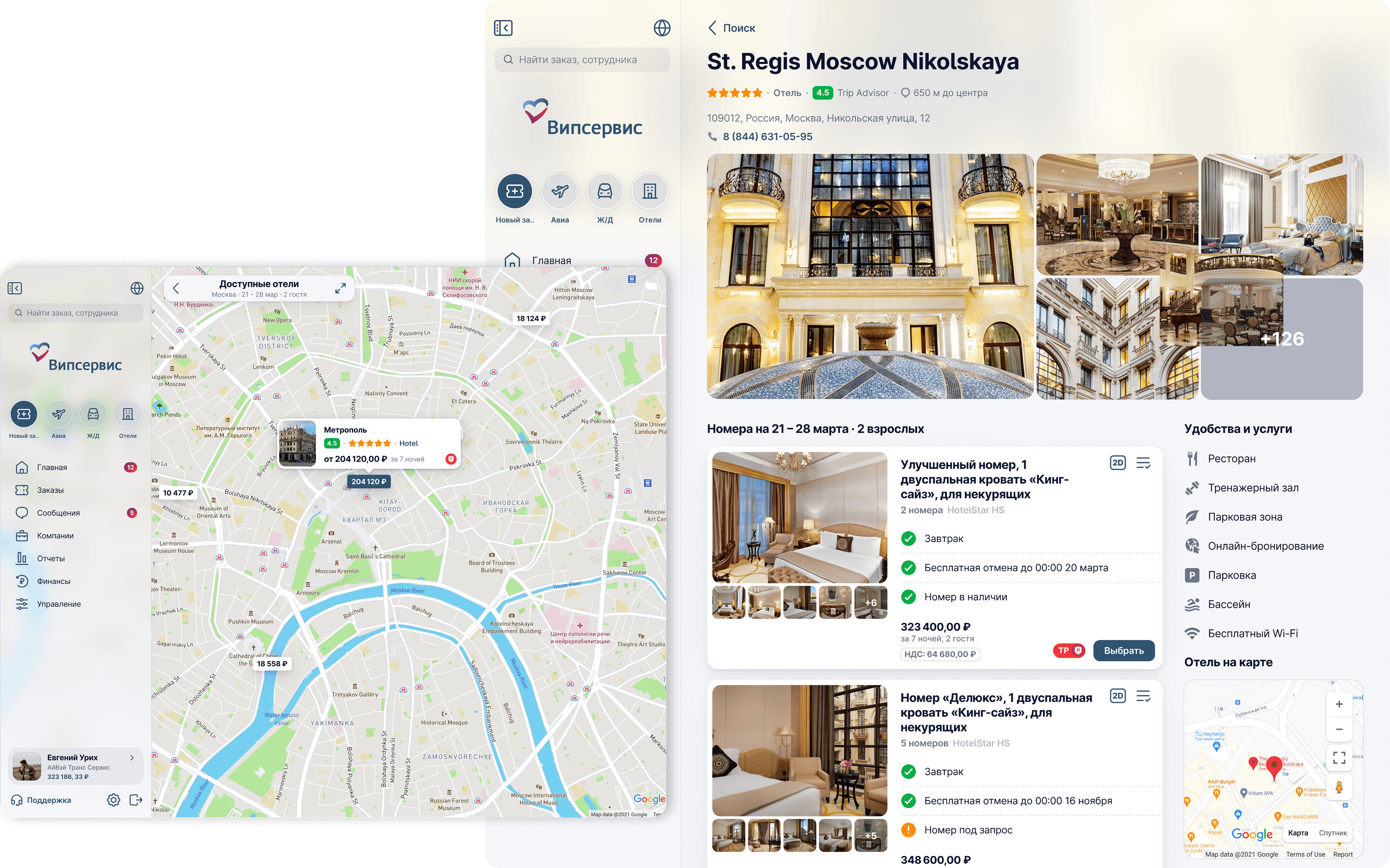Expand the 'Евгений Урих' profile chevron
Image resolution: width=1390 pixels, height=868 pixels.
132,758
